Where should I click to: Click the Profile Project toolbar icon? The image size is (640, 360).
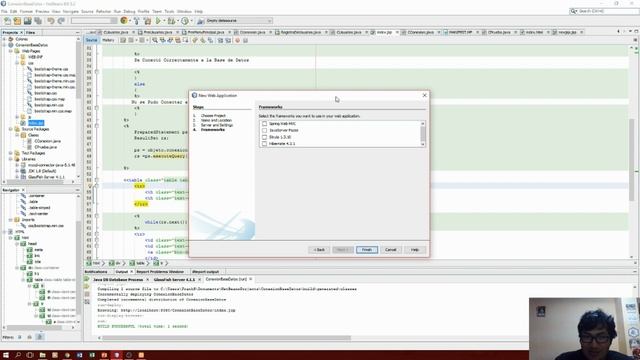click(185, 21)
